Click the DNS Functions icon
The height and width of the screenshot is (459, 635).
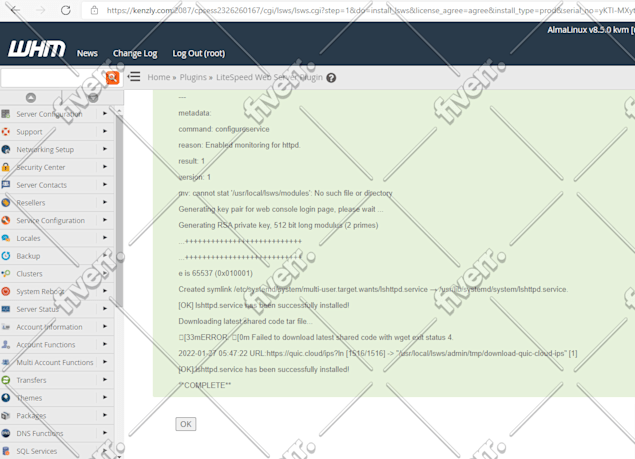[x=6, y=433]
